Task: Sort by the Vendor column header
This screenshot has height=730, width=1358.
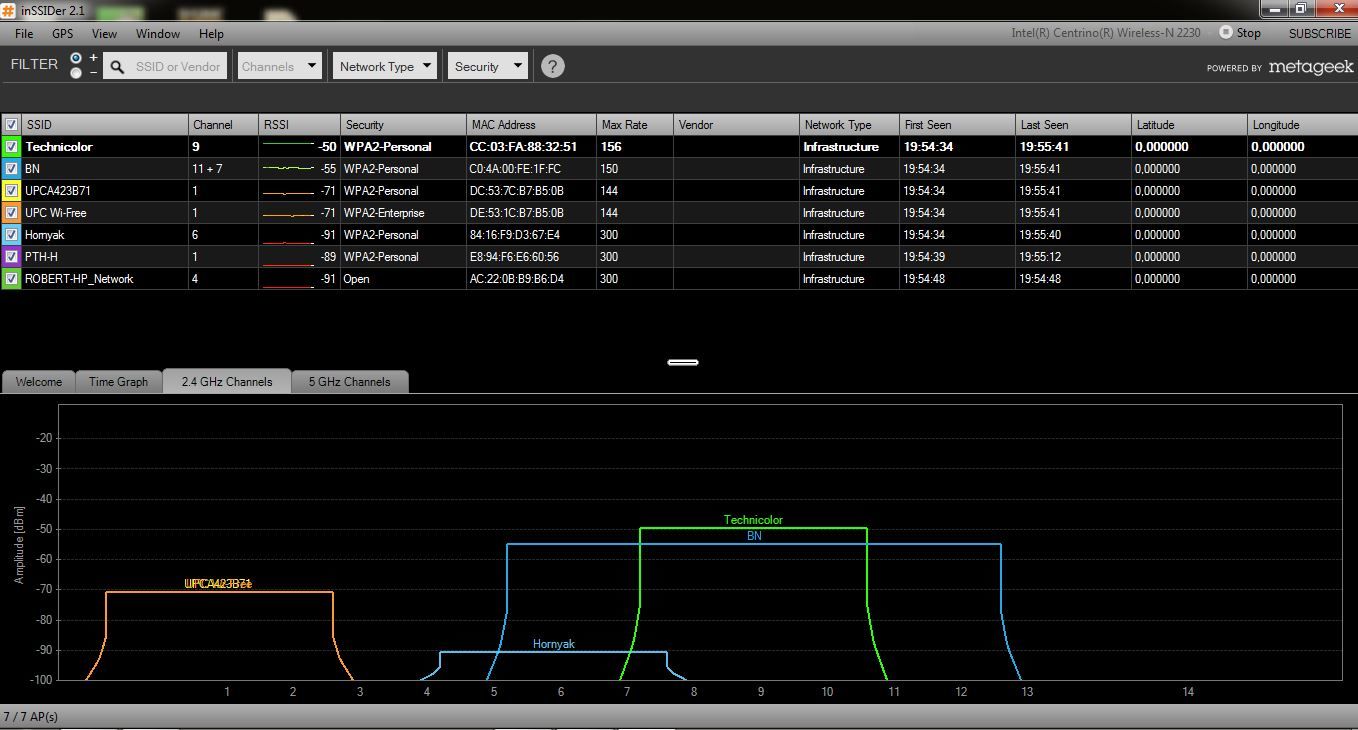Action: [x=736, y=125]
